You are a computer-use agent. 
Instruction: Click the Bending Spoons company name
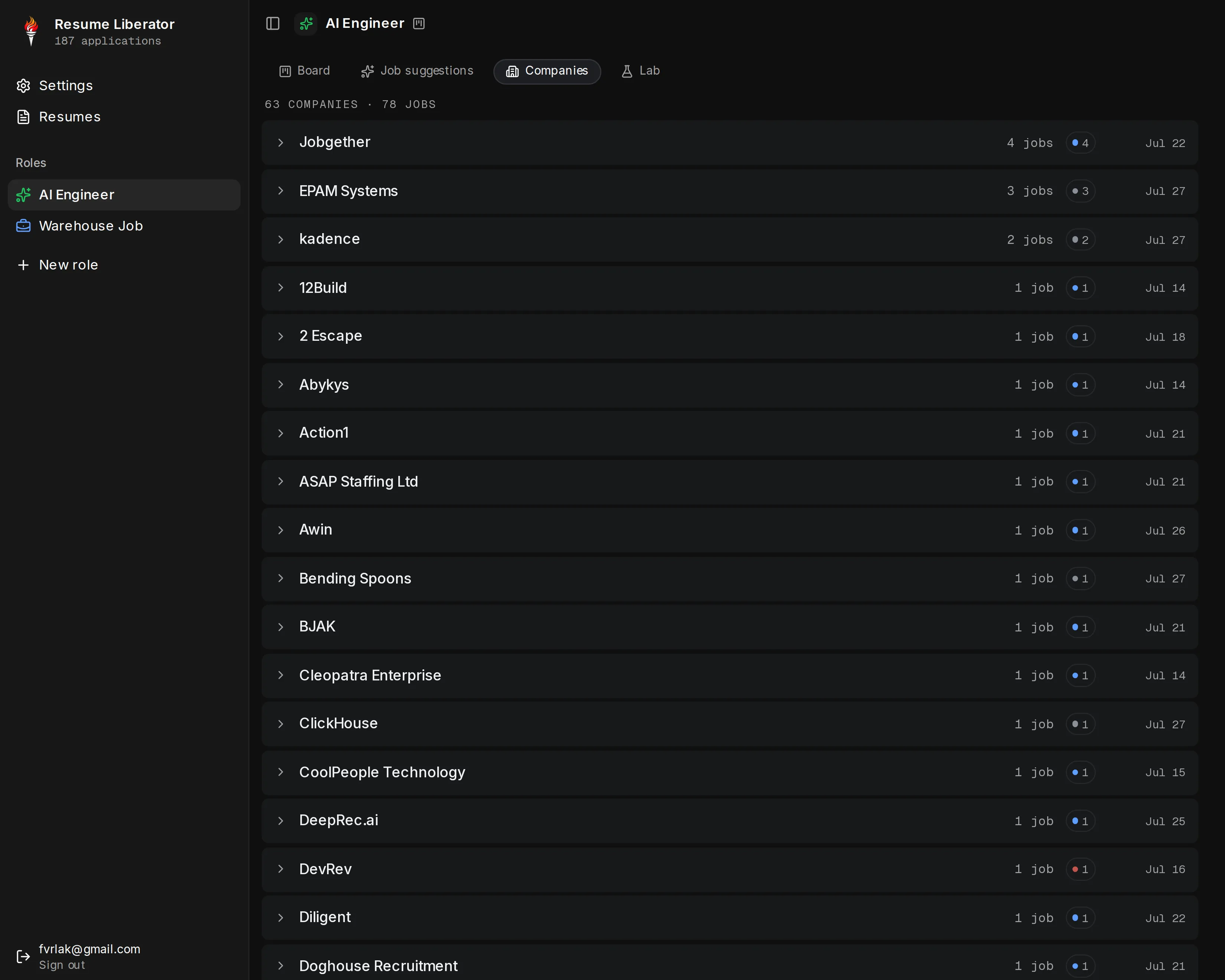click(x=355, y=579)
